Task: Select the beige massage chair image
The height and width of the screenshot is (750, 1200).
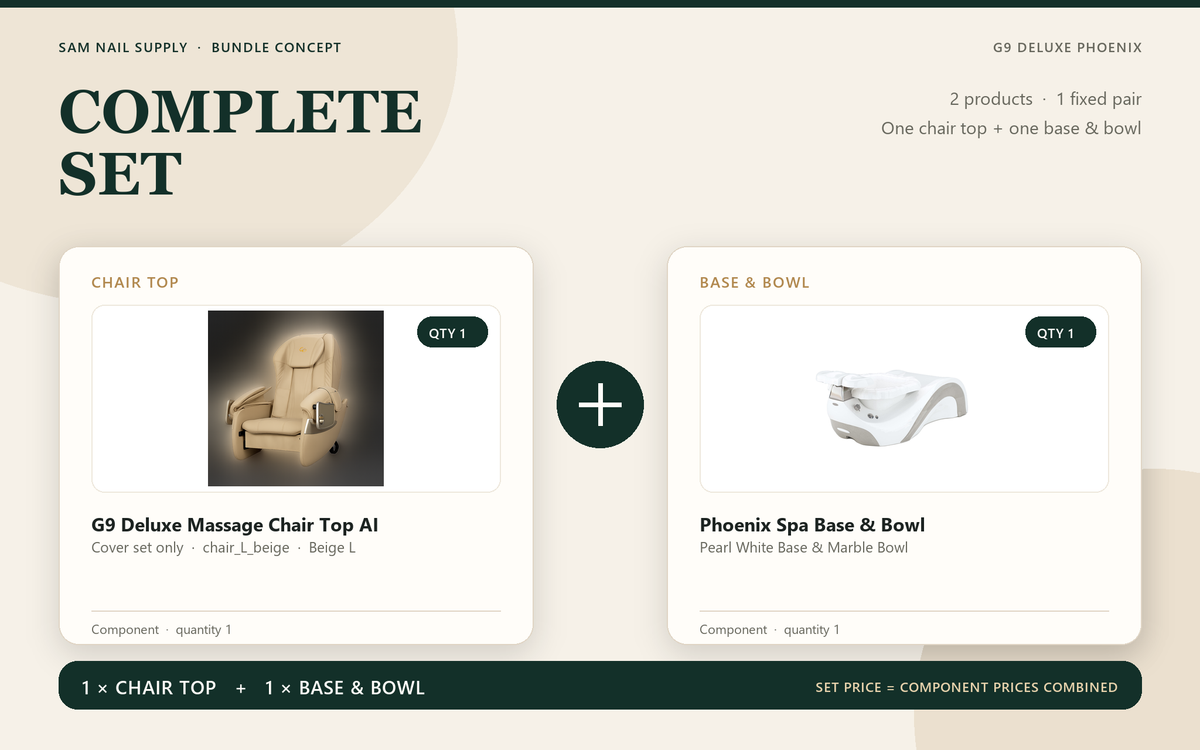Action: 296,398
